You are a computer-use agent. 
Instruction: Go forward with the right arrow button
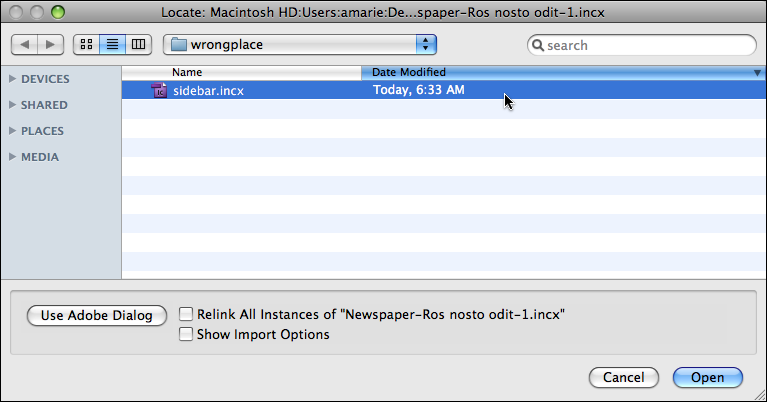pos(50,45)
